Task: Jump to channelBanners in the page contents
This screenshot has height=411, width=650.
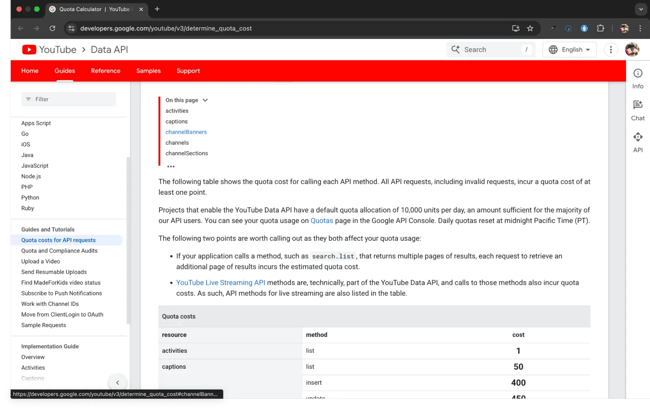Action: (x=186, y=132)
